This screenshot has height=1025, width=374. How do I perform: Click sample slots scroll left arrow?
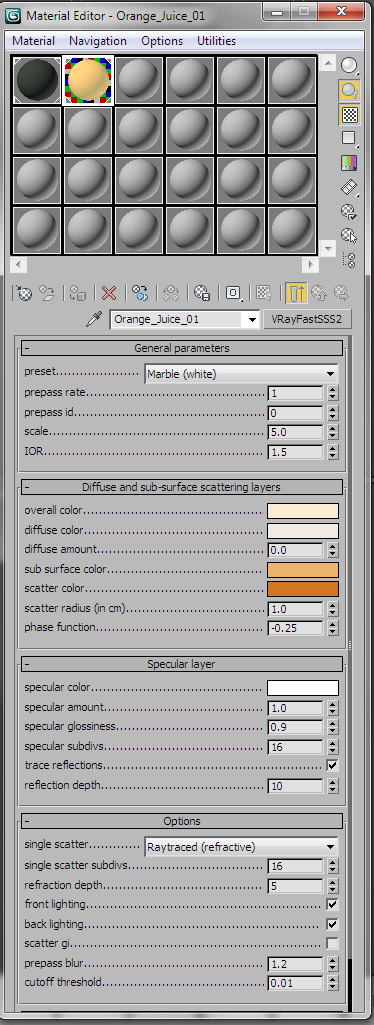tap(18, 265)
